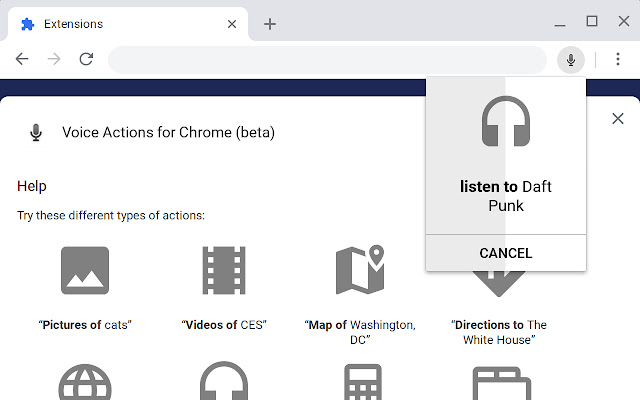The width and height of the screenshot is (640, 400).
Task: Close the Voice Actions help panel
Action: pos(618,119)
